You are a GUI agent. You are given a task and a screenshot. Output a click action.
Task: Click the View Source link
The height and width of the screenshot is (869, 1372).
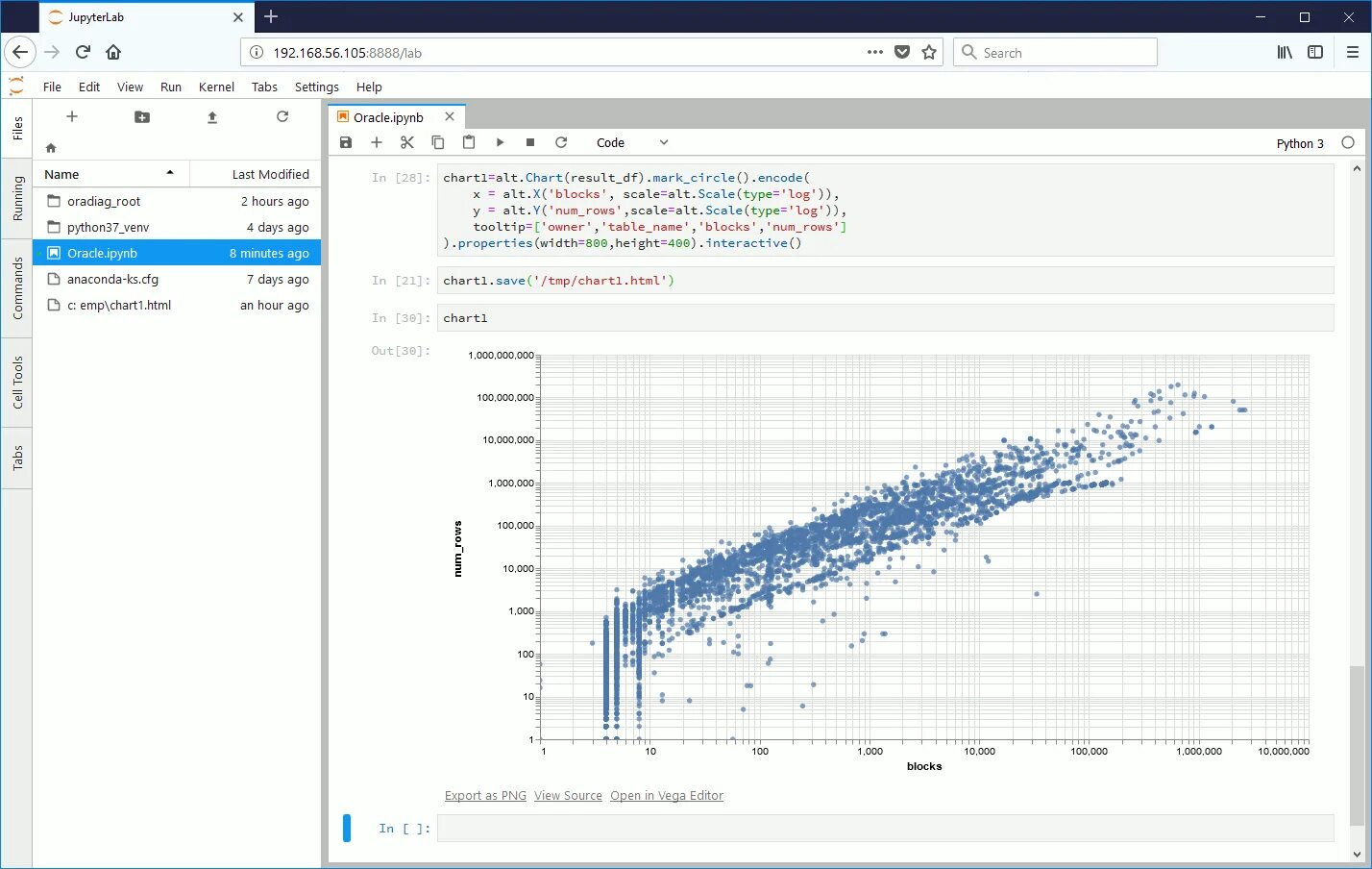[568, 795]
